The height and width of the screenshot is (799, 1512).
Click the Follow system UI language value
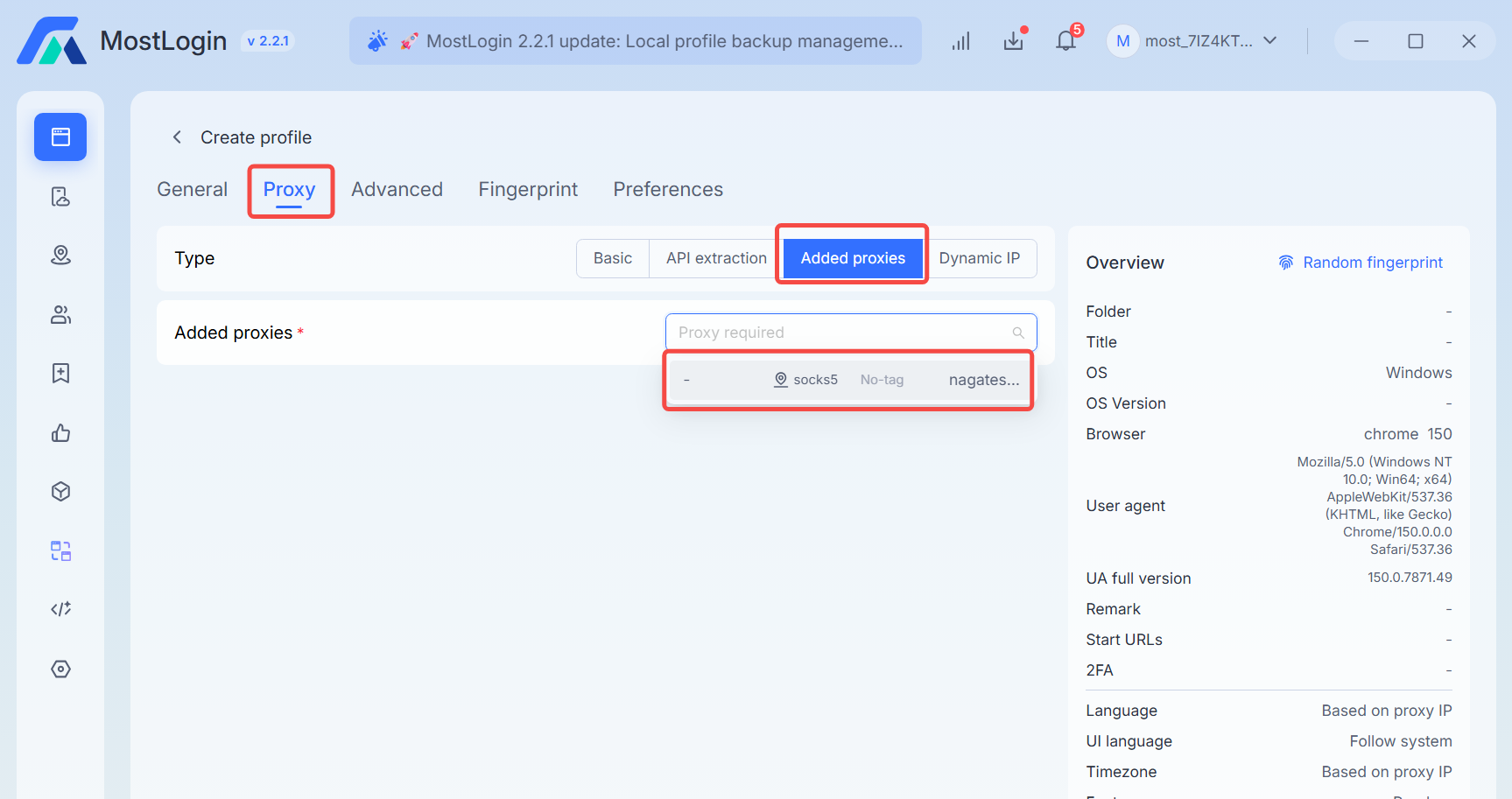point(1401,741)
